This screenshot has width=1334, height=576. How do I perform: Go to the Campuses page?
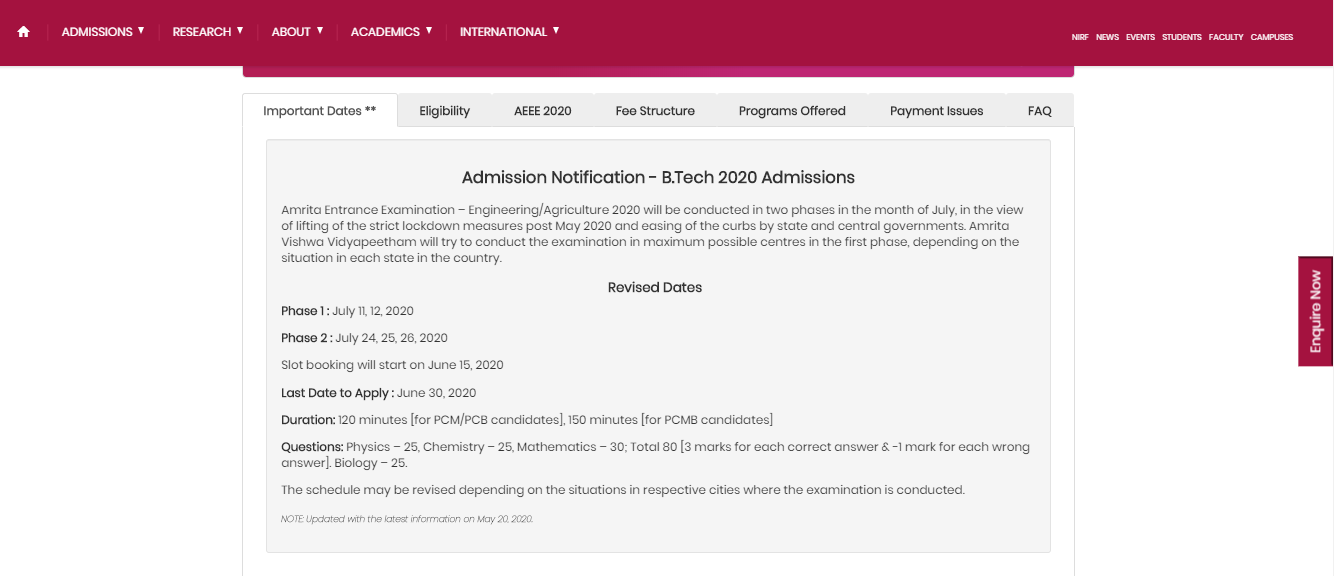(x=1271, y=37)
